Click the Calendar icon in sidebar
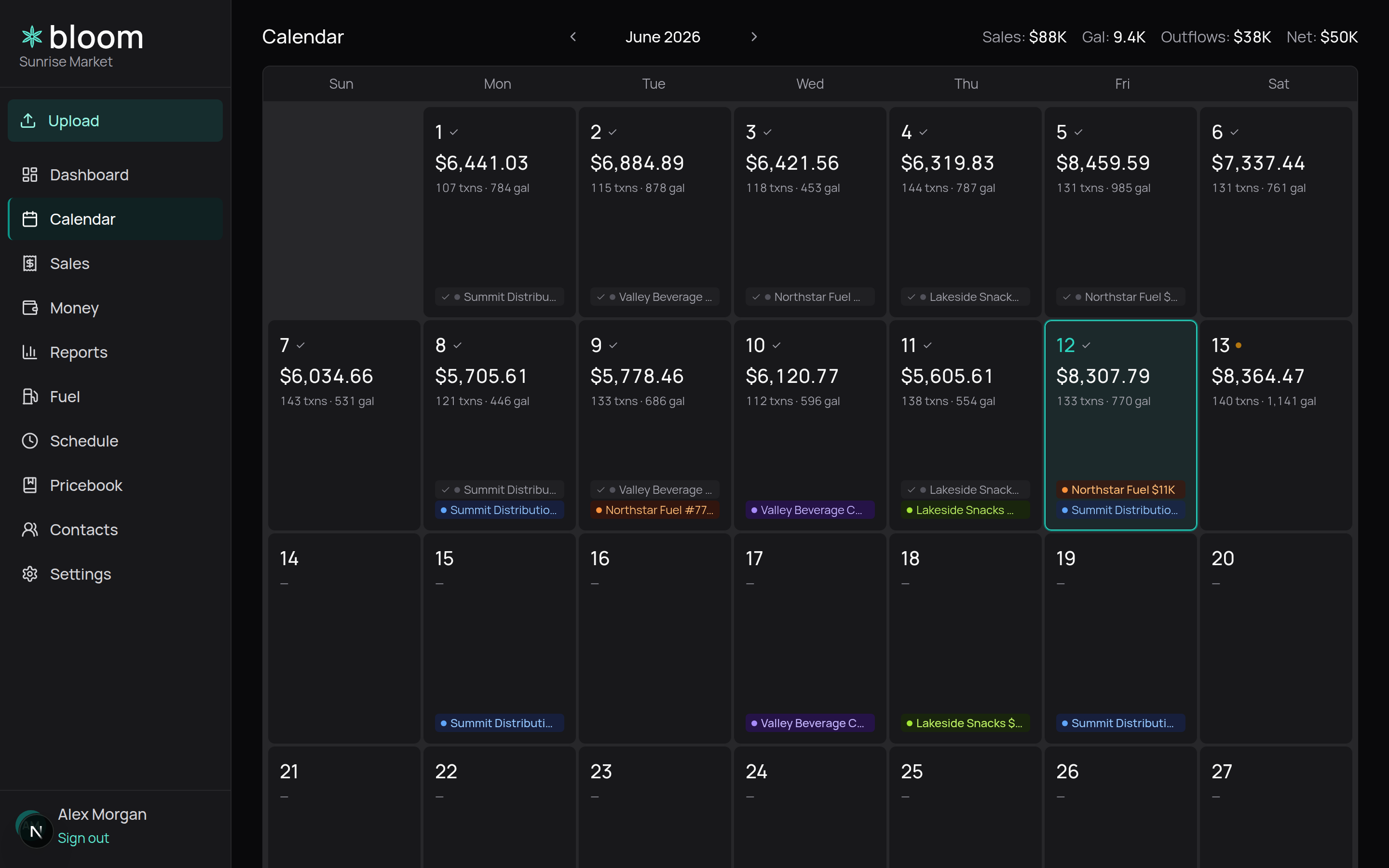 (x=30, y=219)
